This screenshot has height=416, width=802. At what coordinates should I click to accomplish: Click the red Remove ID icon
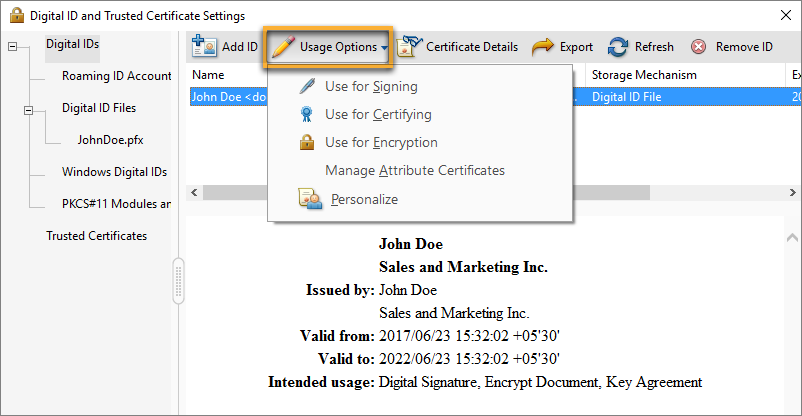698,47
